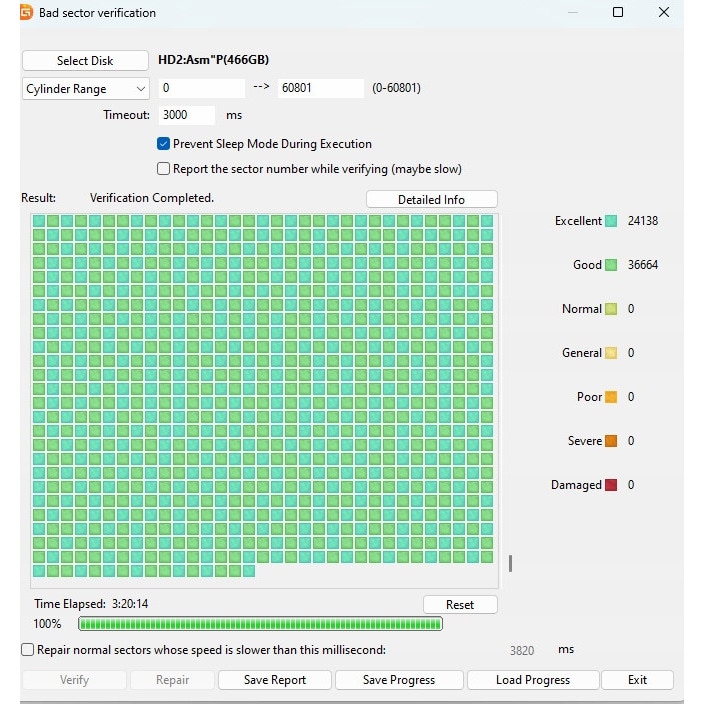
Task: Open the Cylinder Range dropdown
Action: click(86, 89)
